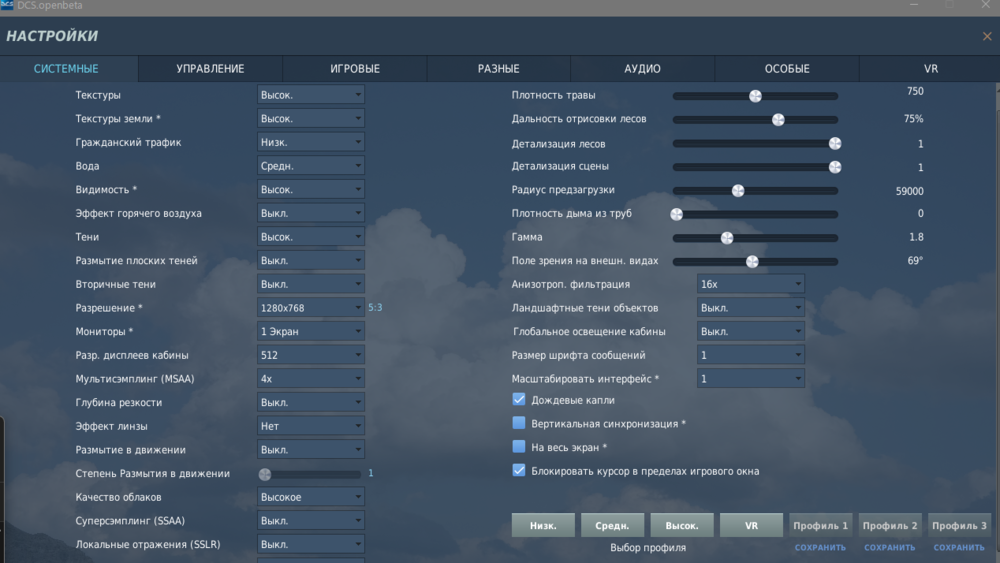The width and height of the screenshot is (1000, 563).
Task: Toggle Блокировать курсор в пределах игрового окна
Action: pyautogui.click(x=518, y=471)
